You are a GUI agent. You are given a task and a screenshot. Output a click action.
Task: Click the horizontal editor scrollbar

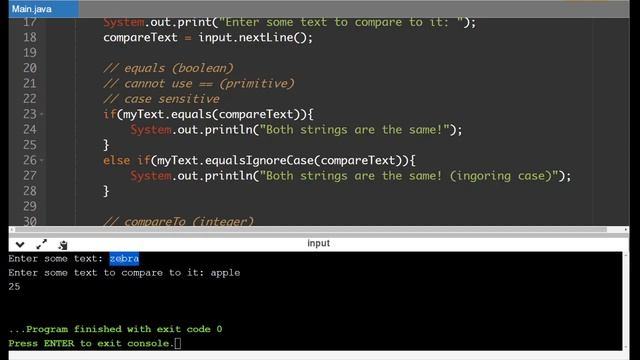(x=311, y=230)
